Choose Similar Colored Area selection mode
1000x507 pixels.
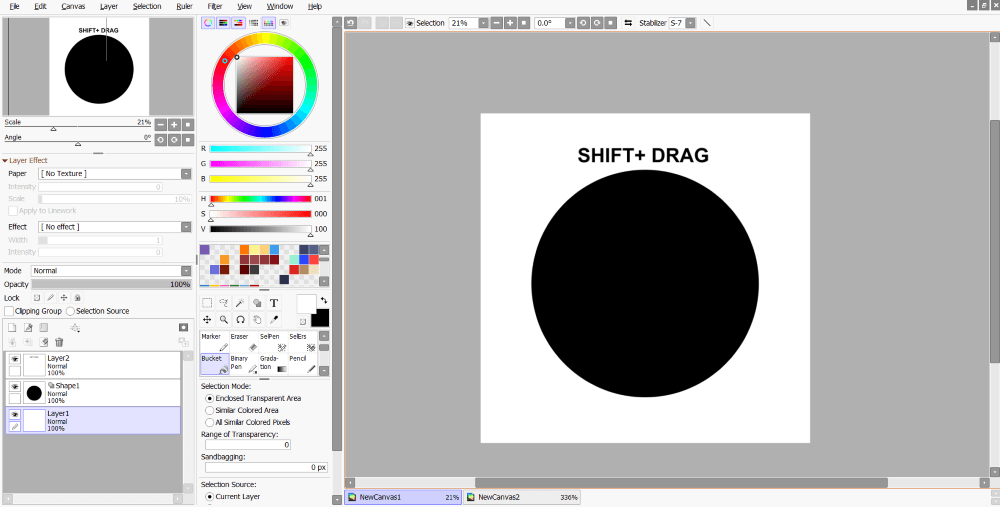pos(209,410)
